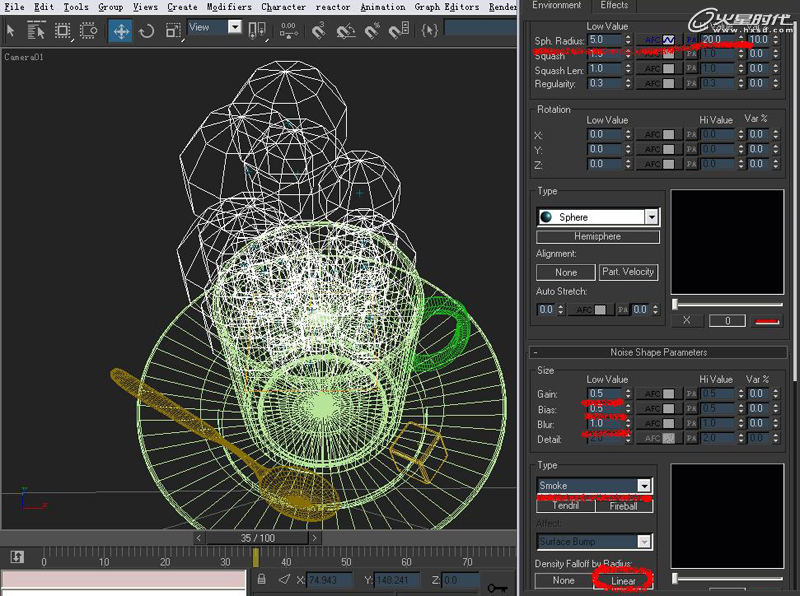Viewport: 800px width, 596px height.
Task: Click the X button below Sphere preview
Action: (x=686, y=320)
